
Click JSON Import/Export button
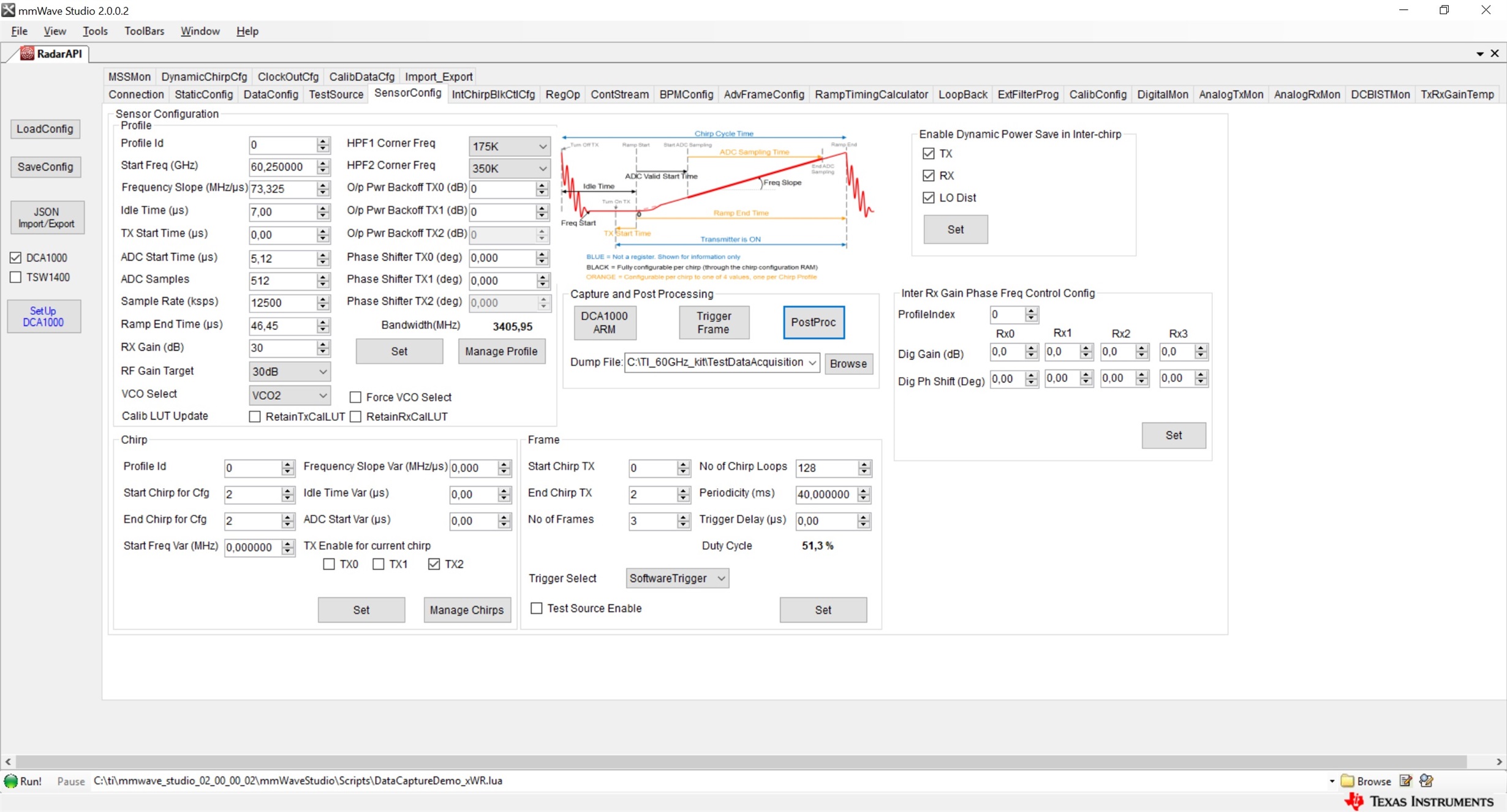point(47,218)
